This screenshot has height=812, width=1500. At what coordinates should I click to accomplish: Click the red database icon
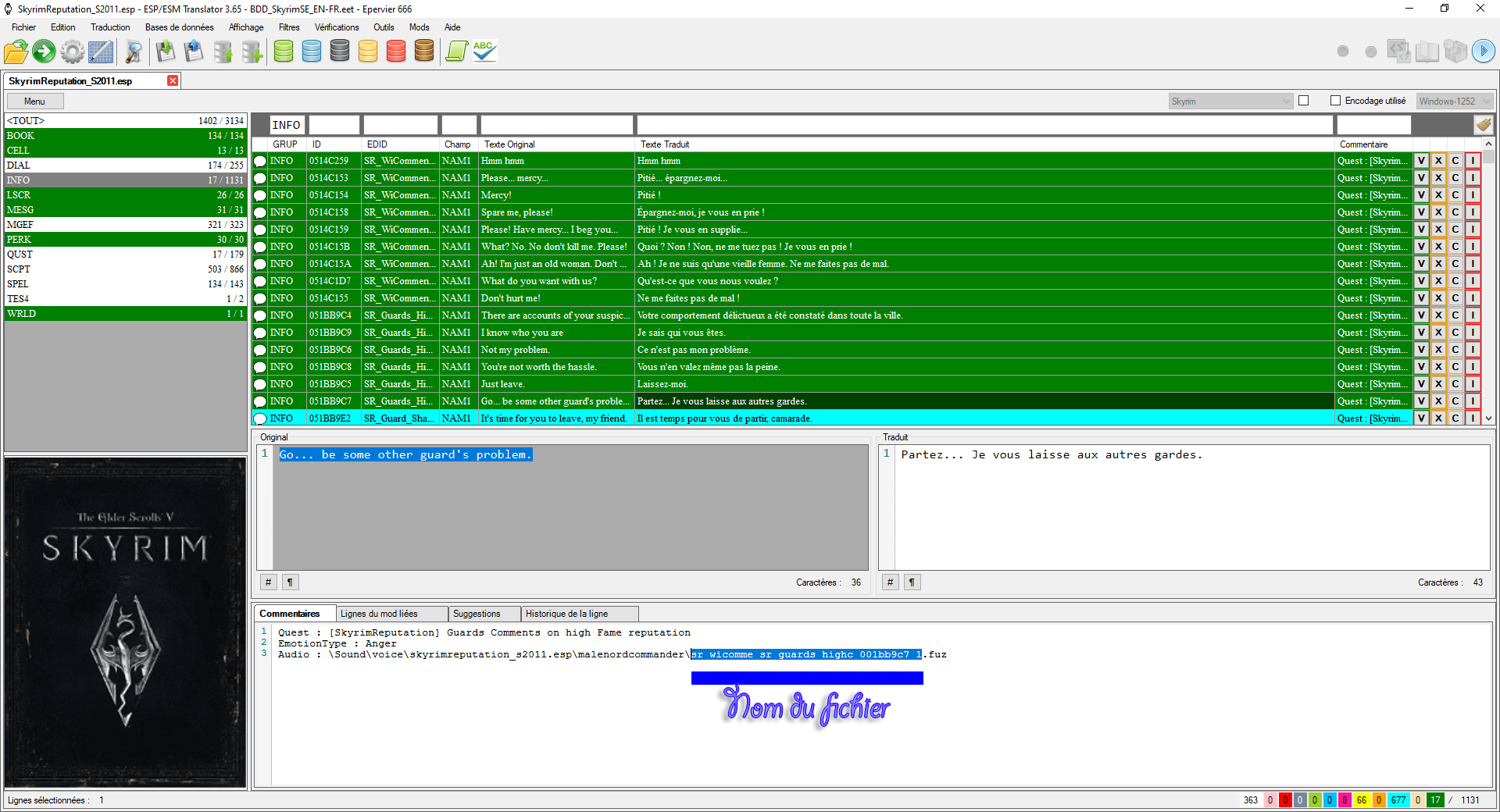click(x=396, y=52)
